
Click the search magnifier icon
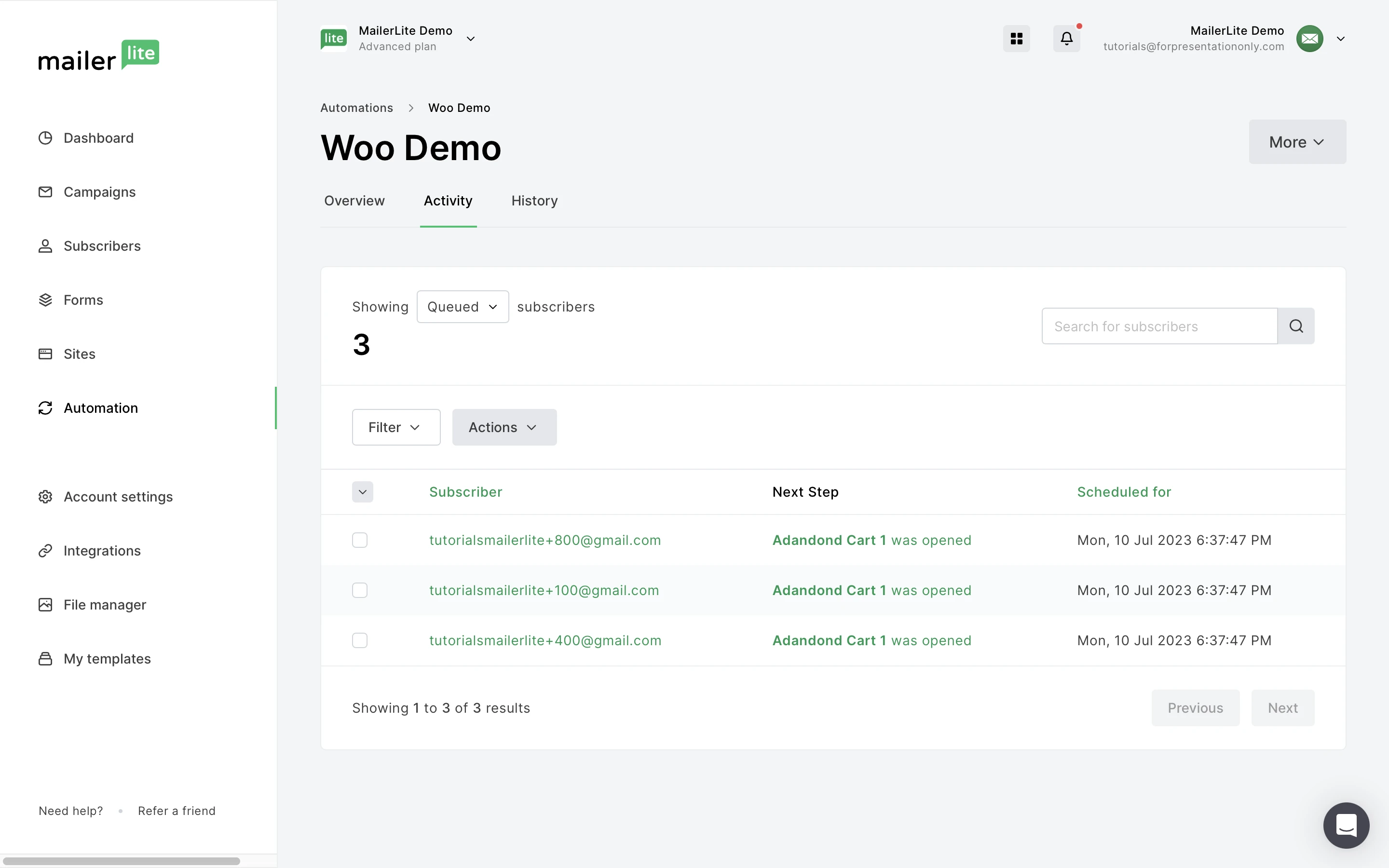(1295, 326)
